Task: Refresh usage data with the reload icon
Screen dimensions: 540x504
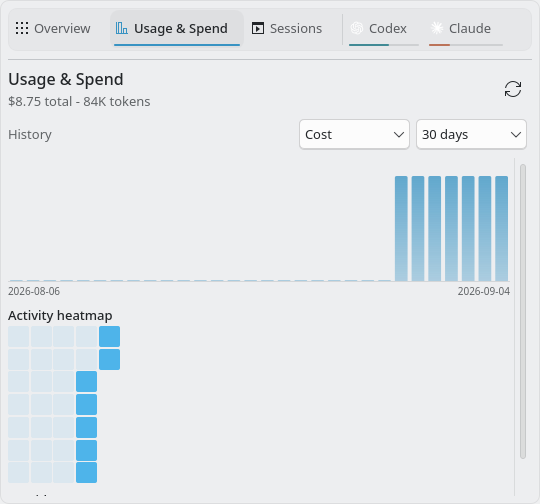Action: coord(513,89)
